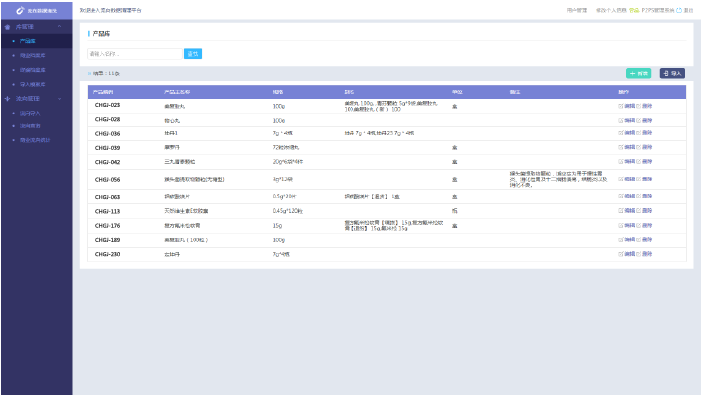The width and height of the screenshot is (701, 395).
Task: Toggle the 流向管理 section chevron
Action: pyautogui.click(x=59, y=99)
